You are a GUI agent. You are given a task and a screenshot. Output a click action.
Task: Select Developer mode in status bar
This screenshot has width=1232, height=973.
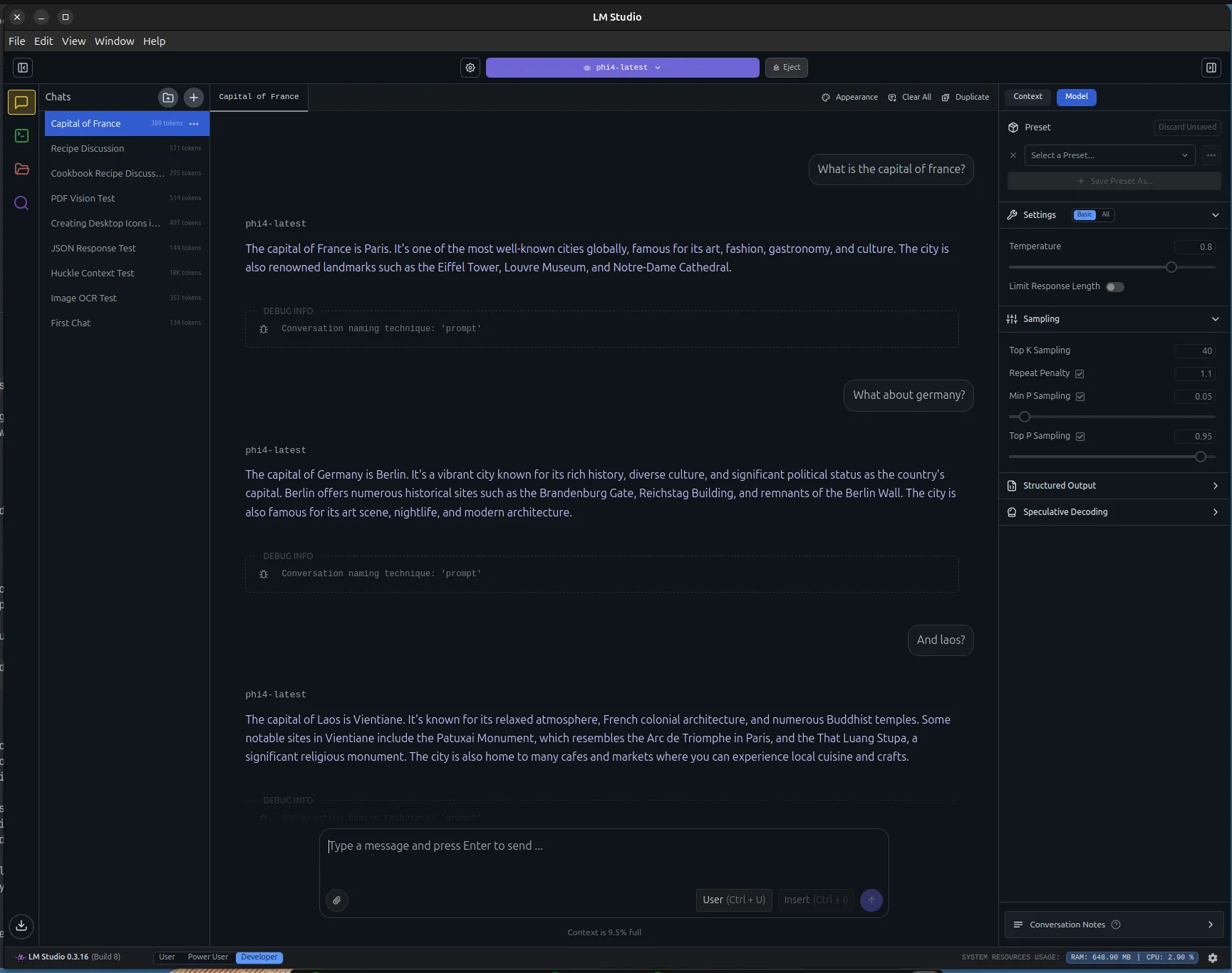[x=259, y=957]
